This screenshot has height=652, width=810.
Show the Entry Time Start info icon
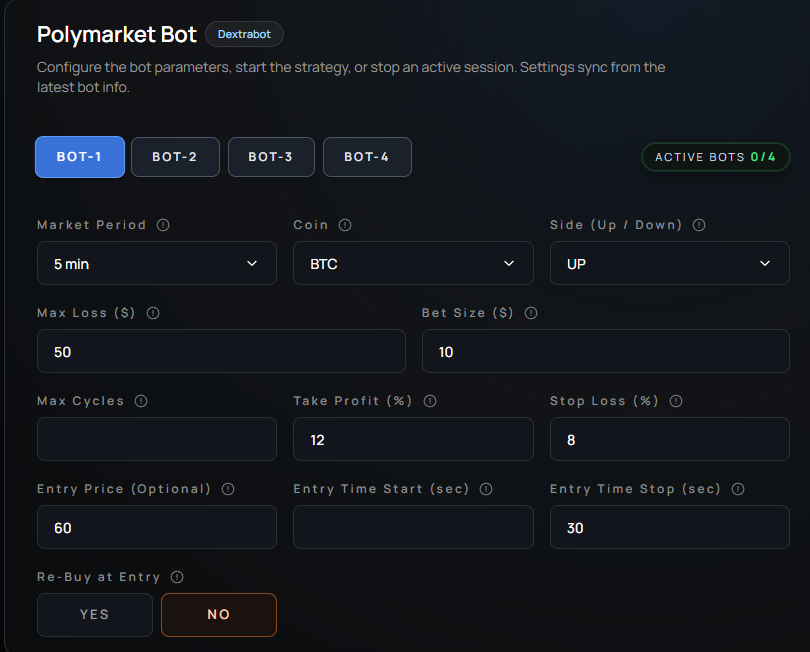tap(486, 489)
